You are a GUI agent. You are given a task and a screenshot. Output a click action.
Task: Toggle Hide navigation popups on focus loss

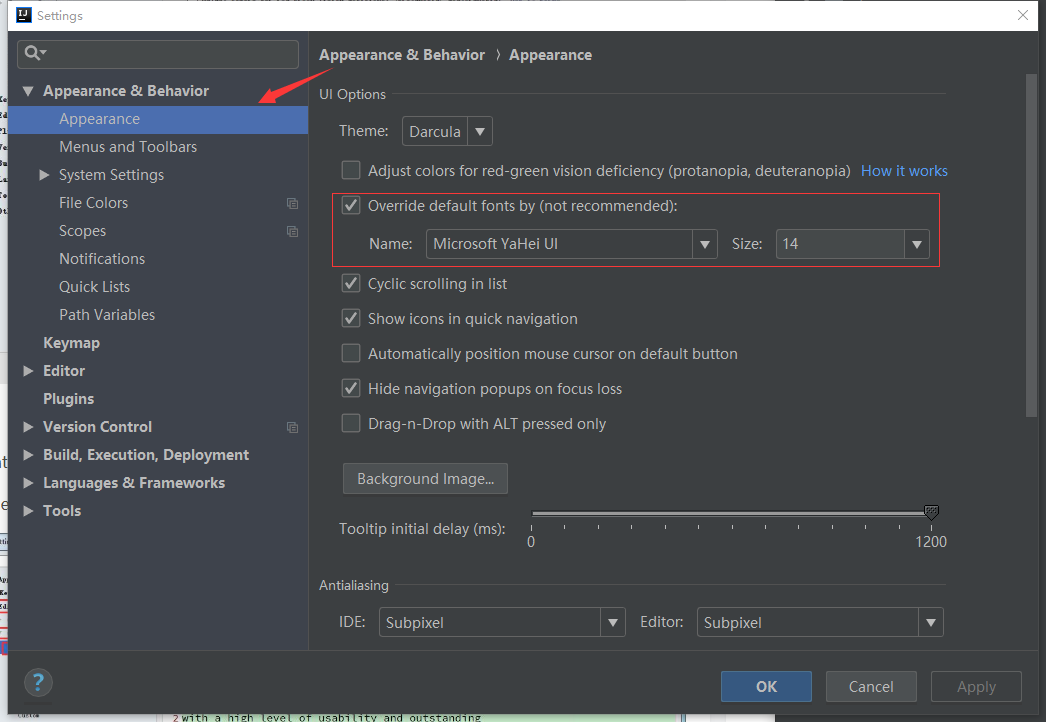(351, 388)
